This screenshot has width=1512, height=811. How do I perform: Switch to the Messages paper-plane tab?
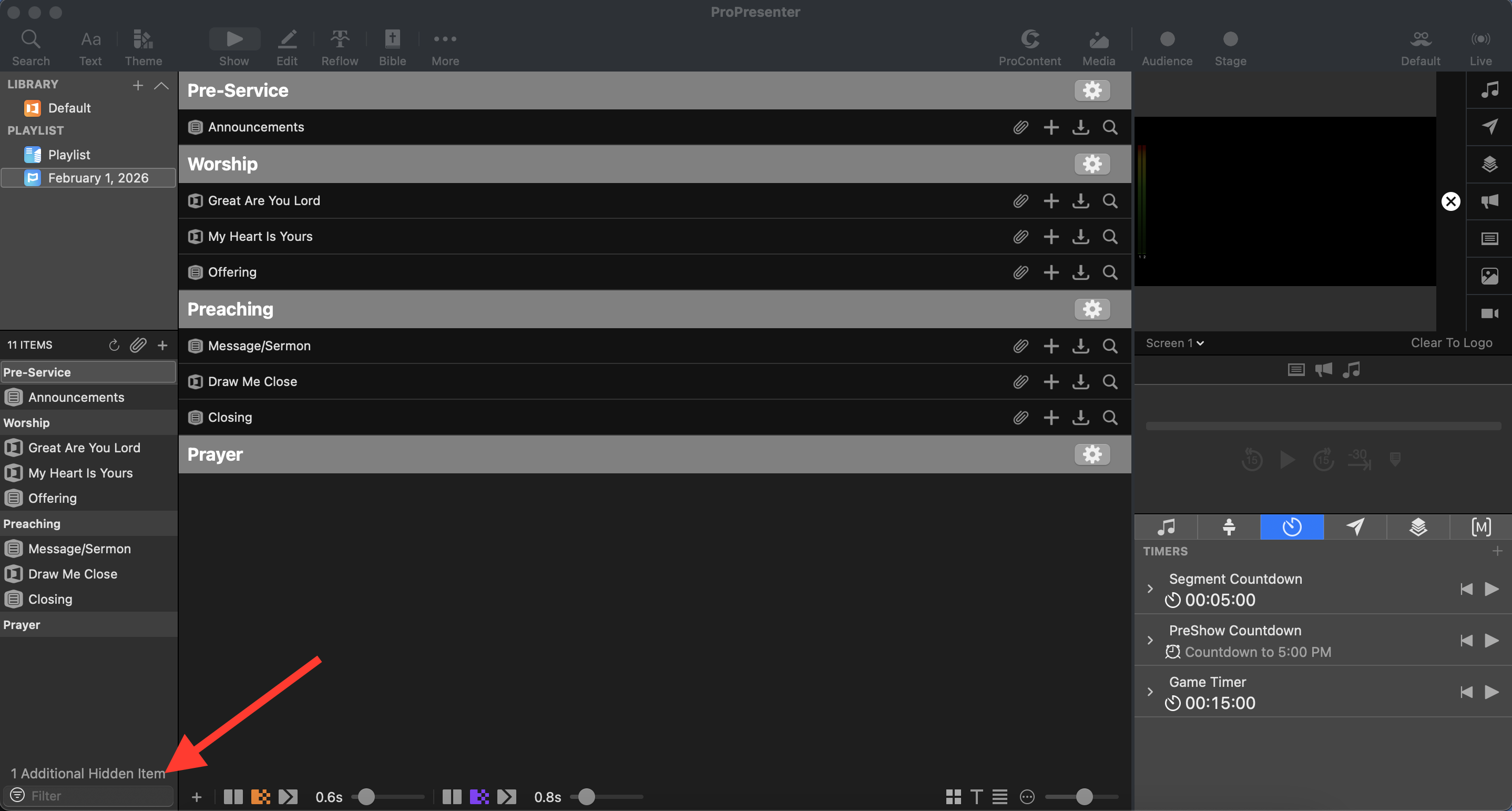1355,527
